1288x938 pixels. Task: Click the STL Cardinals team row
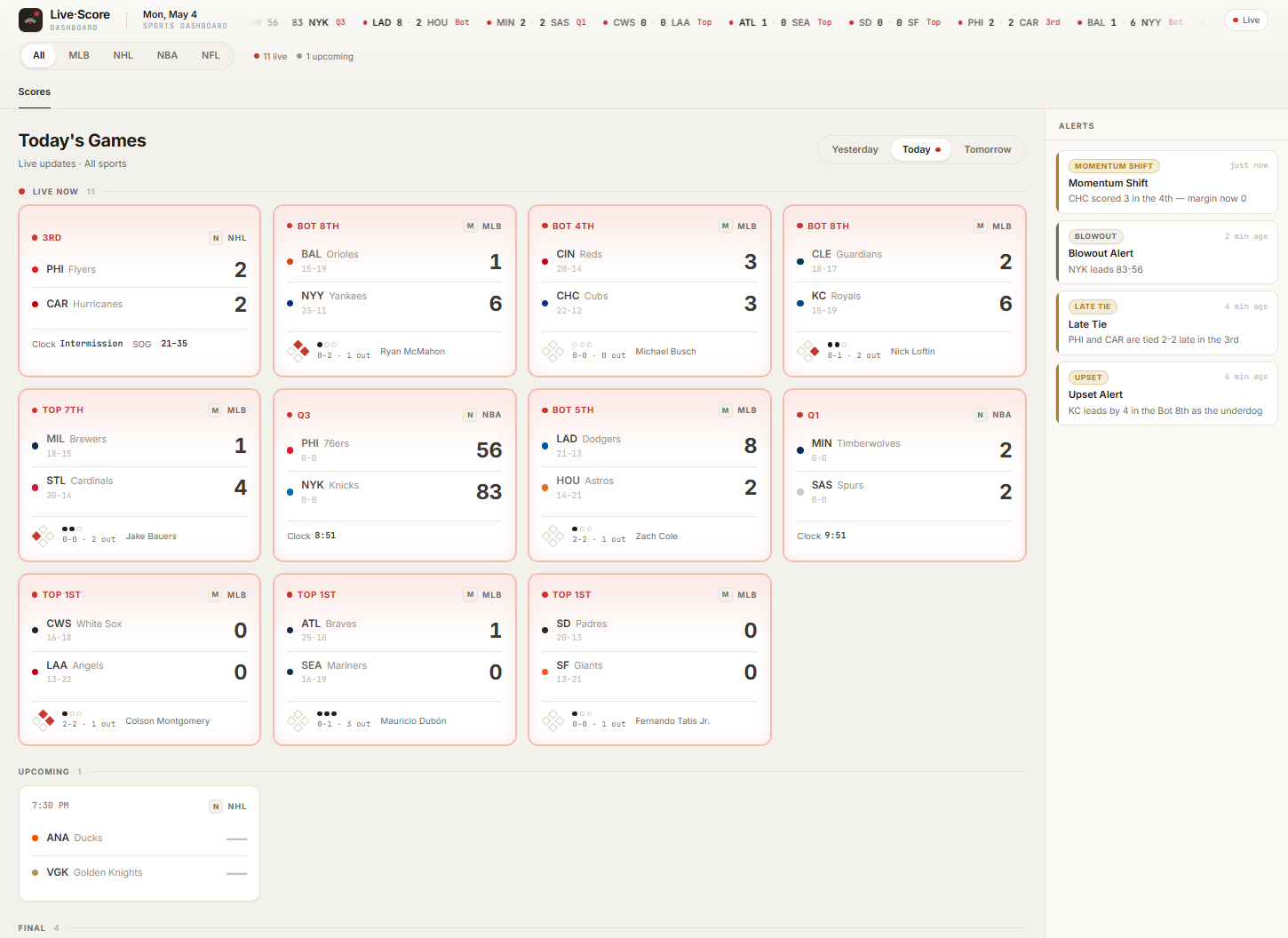click(x=139, y=488)
